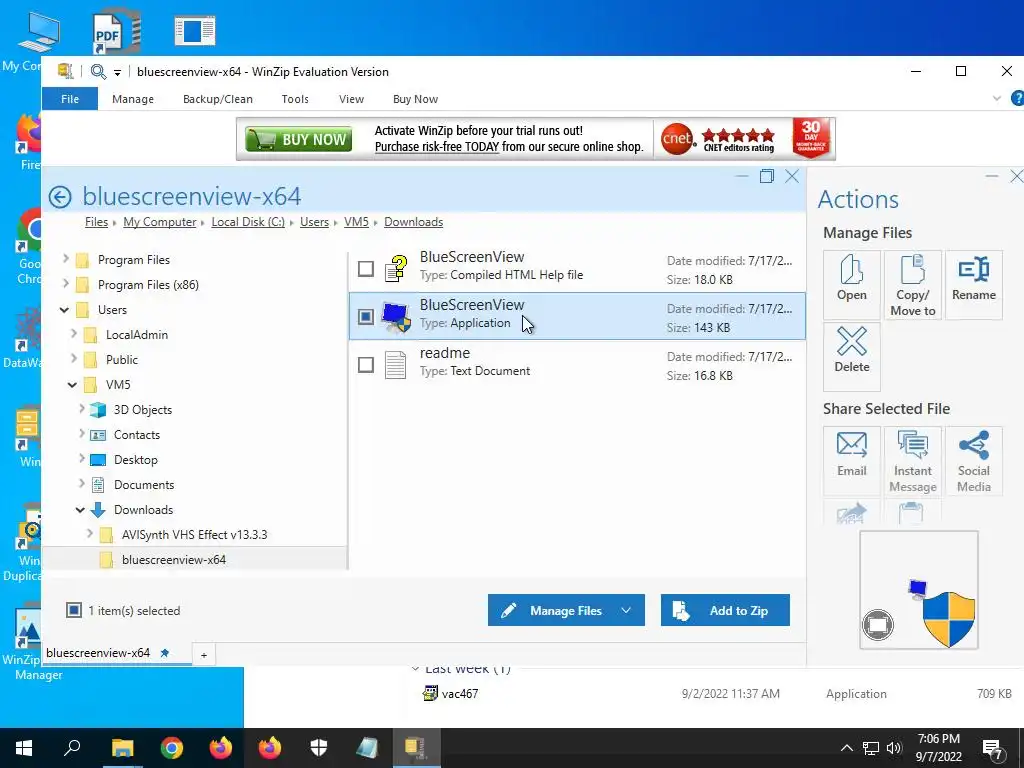This screenshot has height=768, width=1024.
Task: Open the Tools ribbon tab
Action: (x=295, y=99)
